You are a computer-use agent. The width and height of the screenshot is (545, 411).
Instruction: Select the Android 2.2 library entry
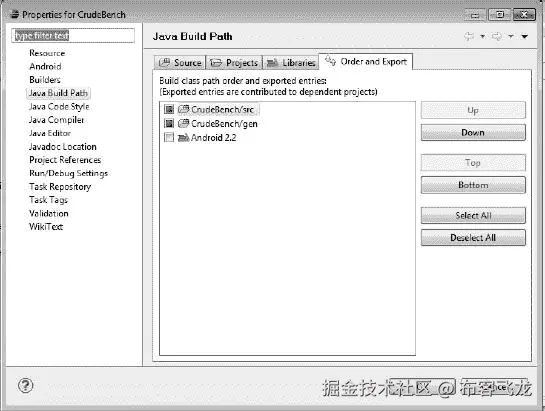click(213, 137)
